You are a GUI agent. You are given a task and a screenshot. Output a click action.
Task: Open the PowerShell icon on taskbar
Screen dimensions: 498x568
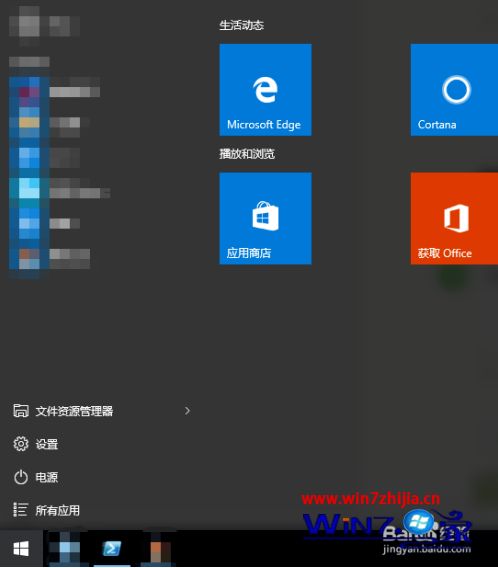click(x=112, y=548)
